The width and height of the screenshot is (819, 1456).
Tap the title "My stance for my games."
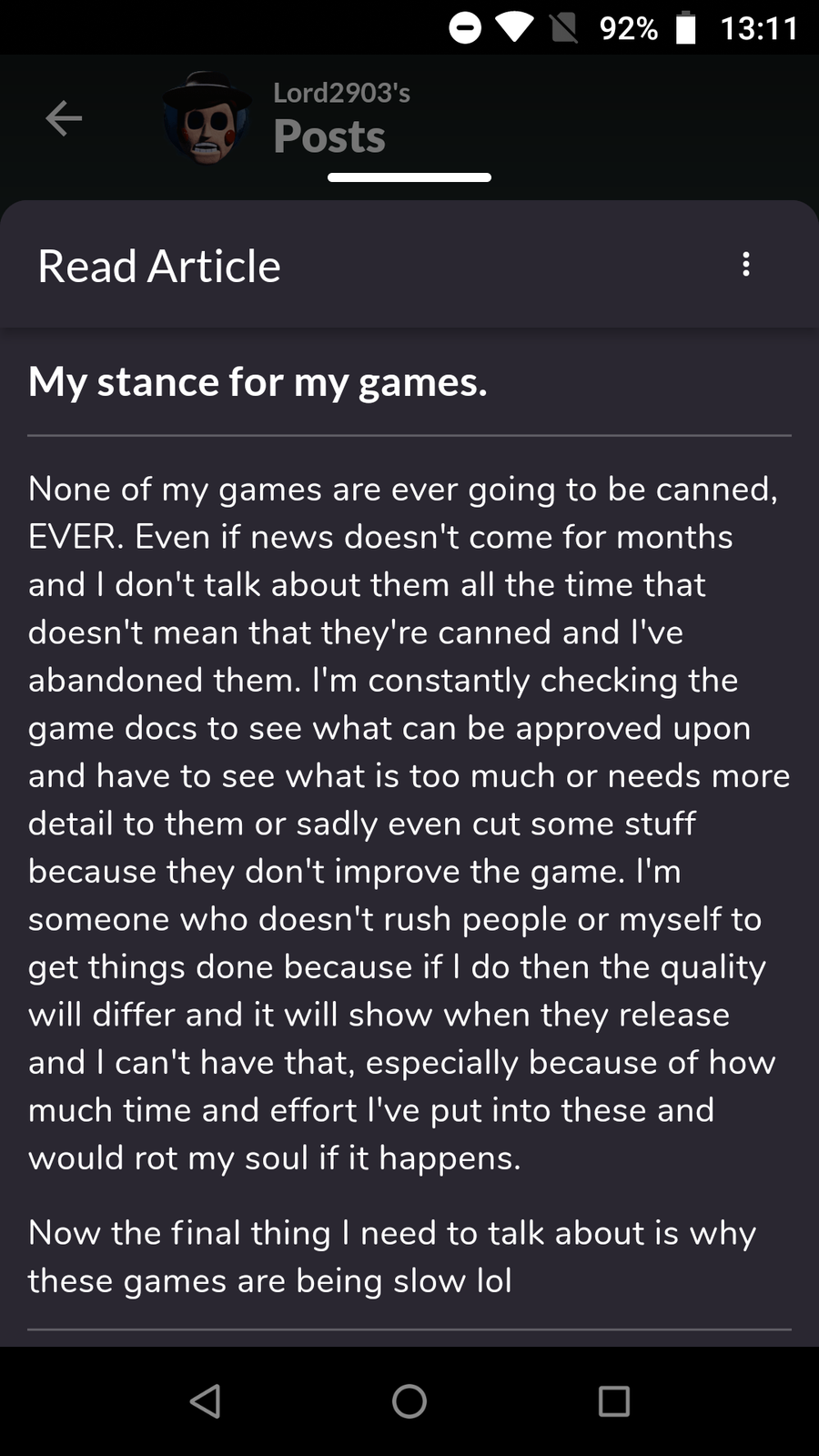(258, 382)
